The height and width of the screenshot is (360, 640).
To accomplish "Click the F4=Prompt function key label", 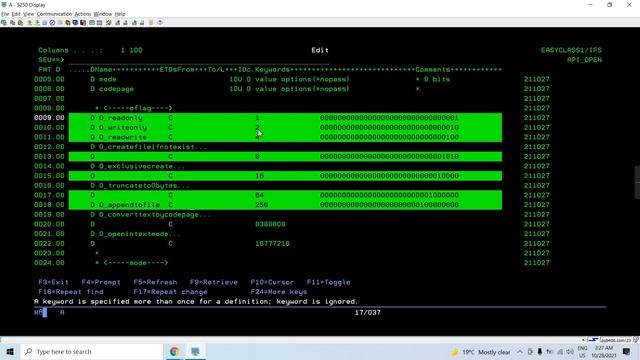I will (x=101, y=282).
